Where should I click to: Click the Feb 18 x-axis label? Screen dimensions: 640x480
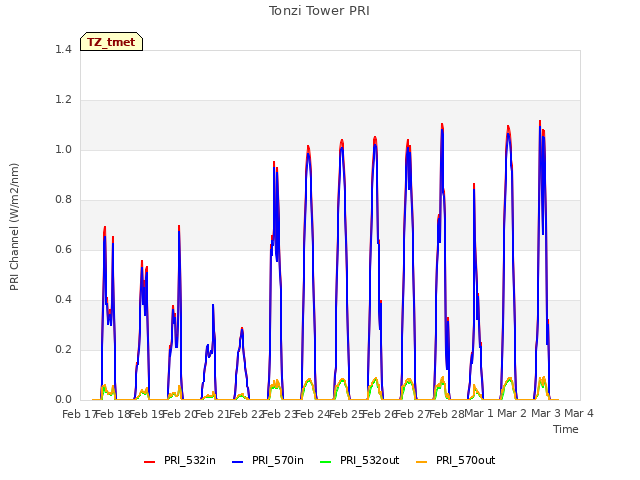click(113, 414)
